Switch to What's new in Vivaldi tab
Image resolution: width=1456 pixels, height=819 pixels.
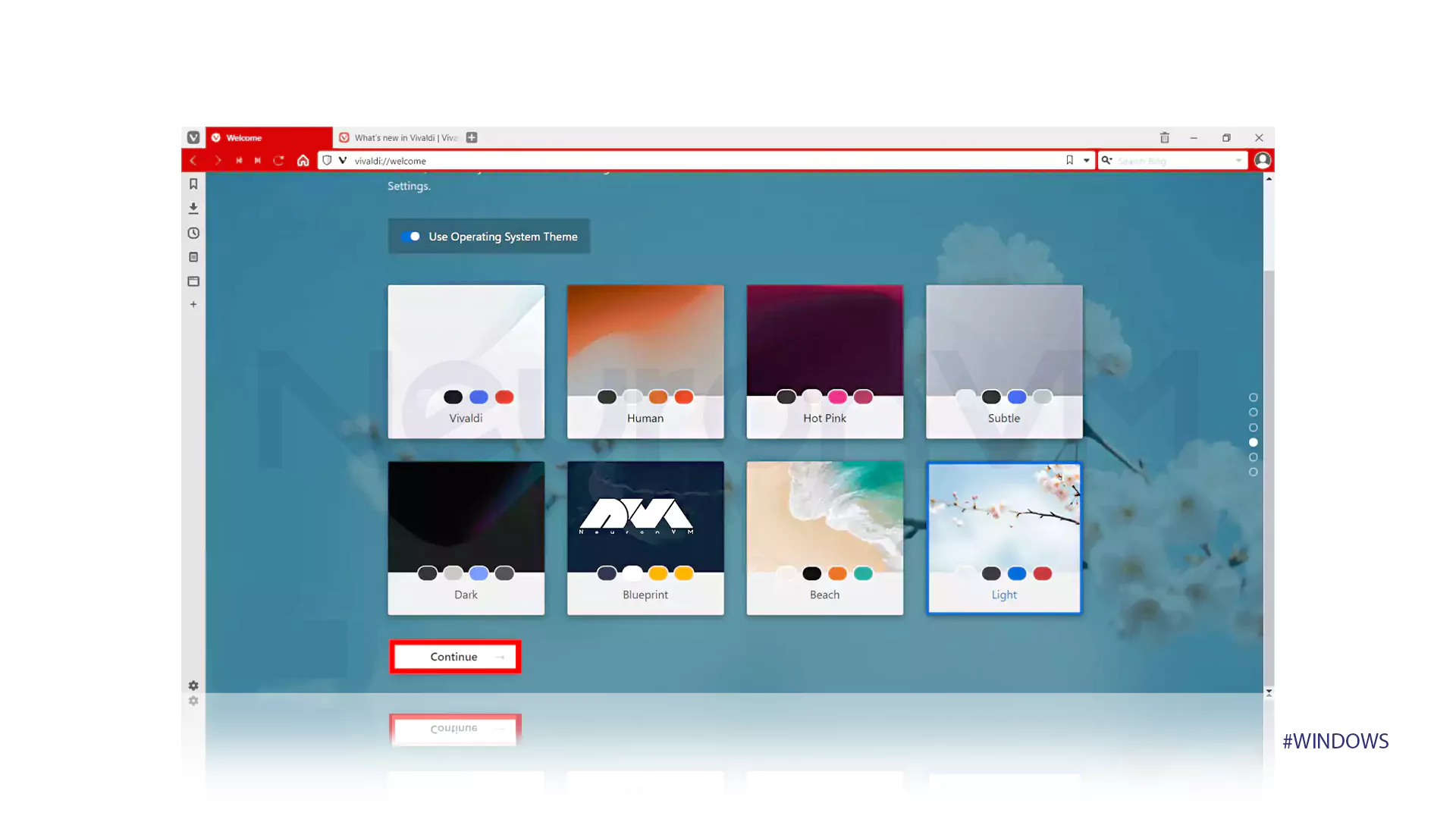398,137
